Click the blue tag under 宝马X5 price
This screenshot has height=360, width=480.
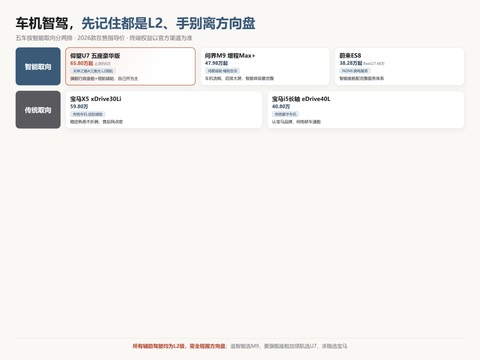[88, 114]
